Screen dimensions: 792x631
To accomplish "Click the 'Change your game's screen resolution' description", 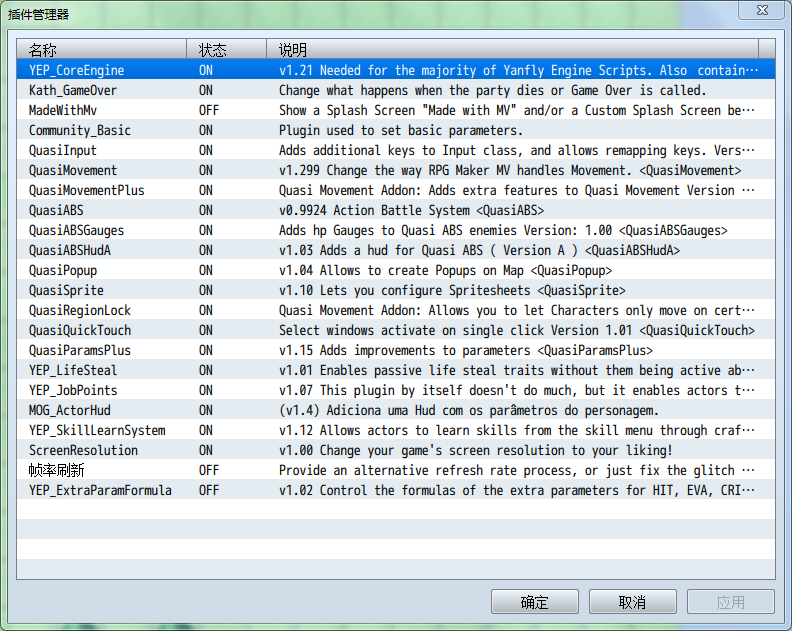I will click(x=476, y=450).
